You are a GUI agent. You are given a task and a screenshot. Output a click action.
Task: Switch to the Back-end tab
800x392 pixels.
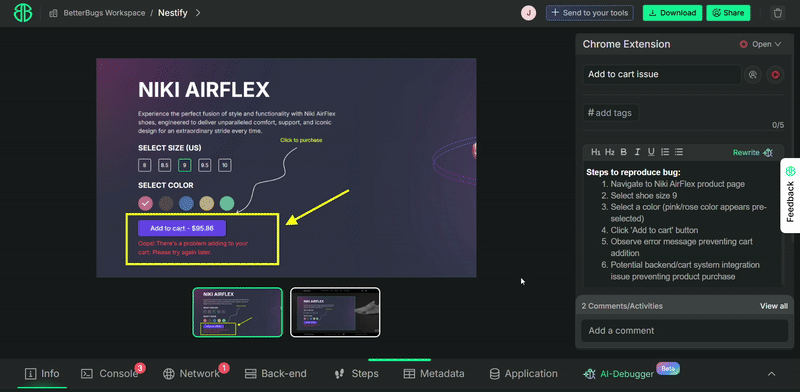coord(276,374)
